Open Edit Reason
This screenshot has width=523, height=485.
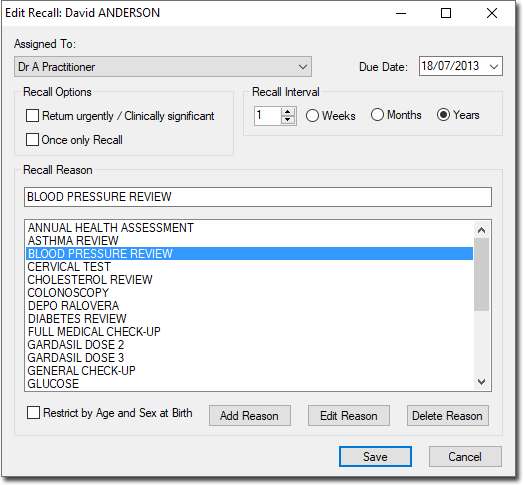(x=349, y=416)
